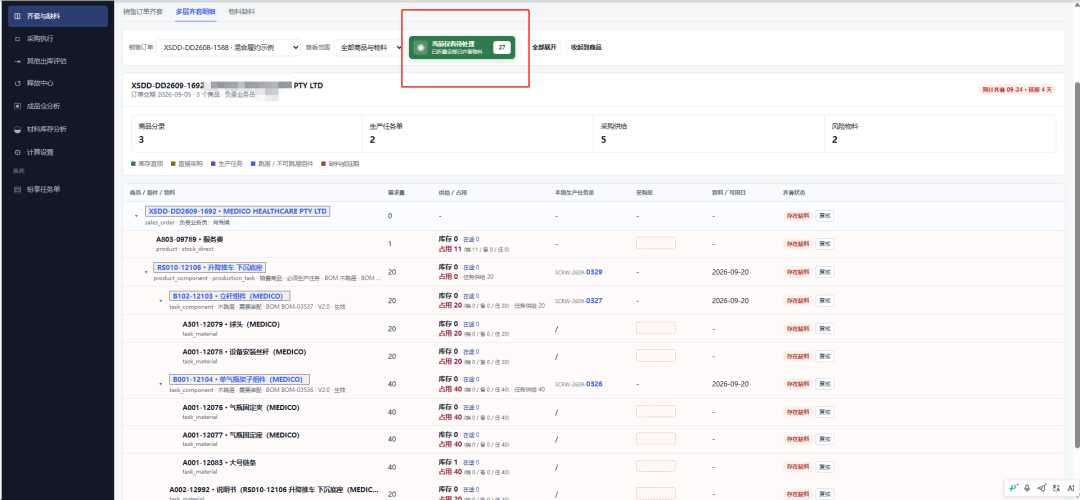Click the green leaf icon in floating toolbar
1080x500 pixels.
click(x=1012, y=487)
